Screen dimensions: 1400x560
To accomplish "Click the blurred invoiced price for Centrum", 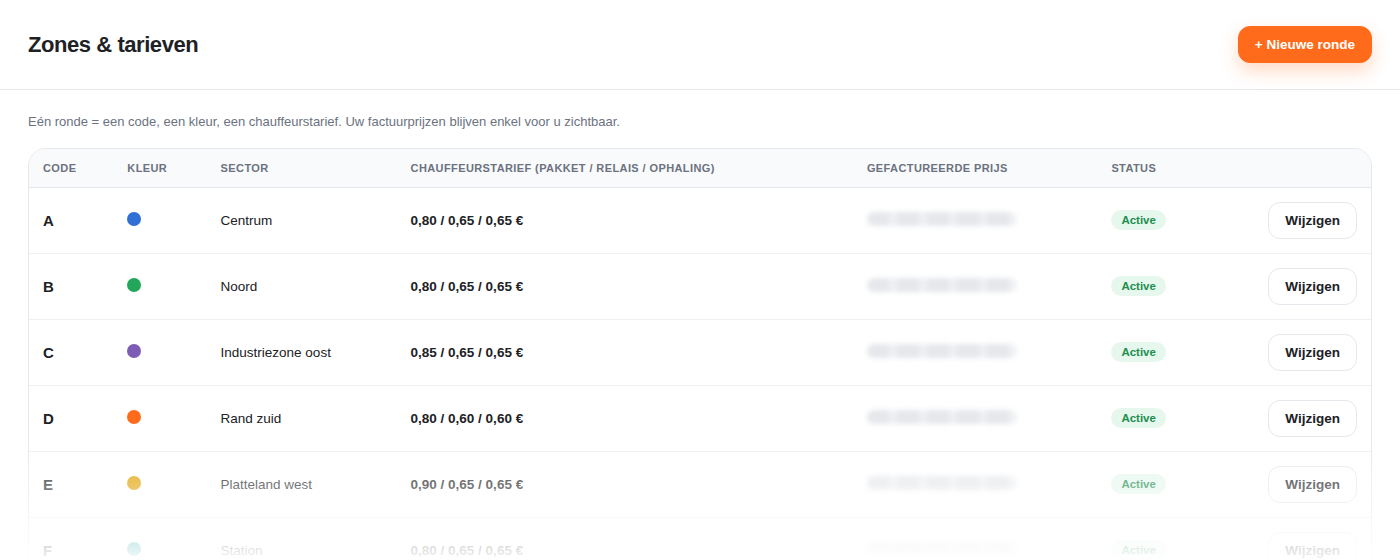I will click(x=940, y=219).
